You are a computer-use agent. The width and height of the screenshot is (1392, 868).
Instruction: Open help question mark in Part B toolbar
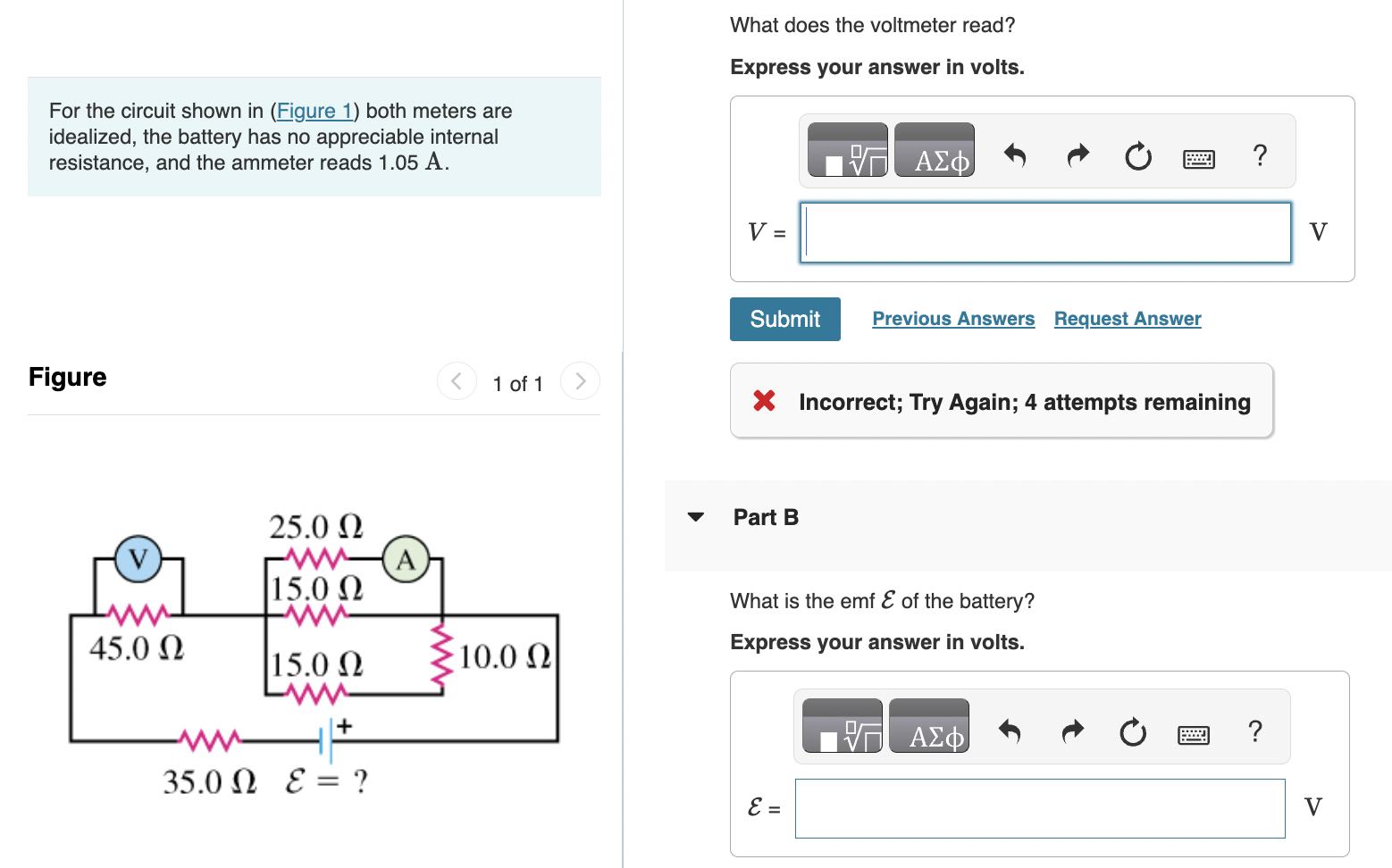[x=1254, y=731]
